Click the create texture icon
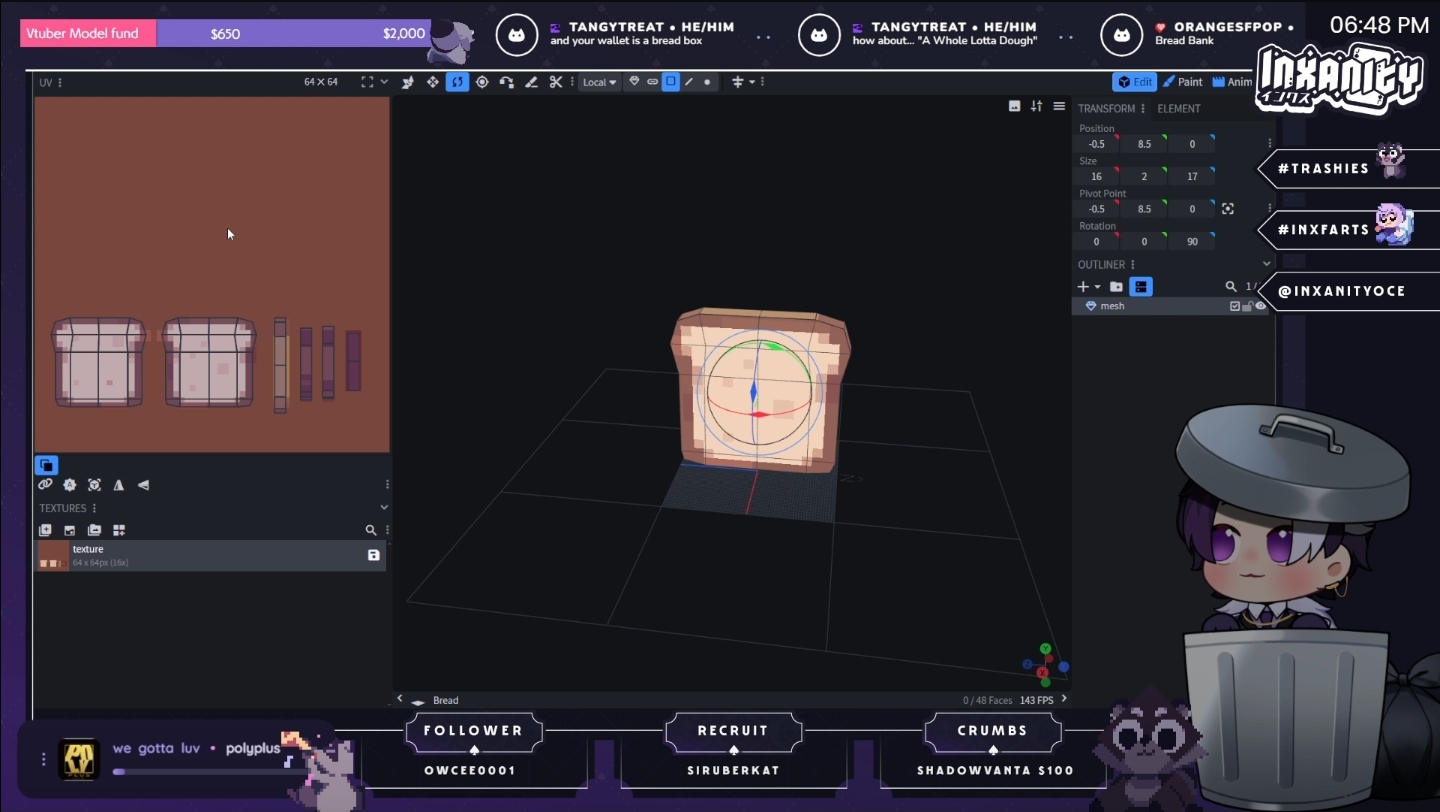 pyautogui.click(x=45, y=530)
